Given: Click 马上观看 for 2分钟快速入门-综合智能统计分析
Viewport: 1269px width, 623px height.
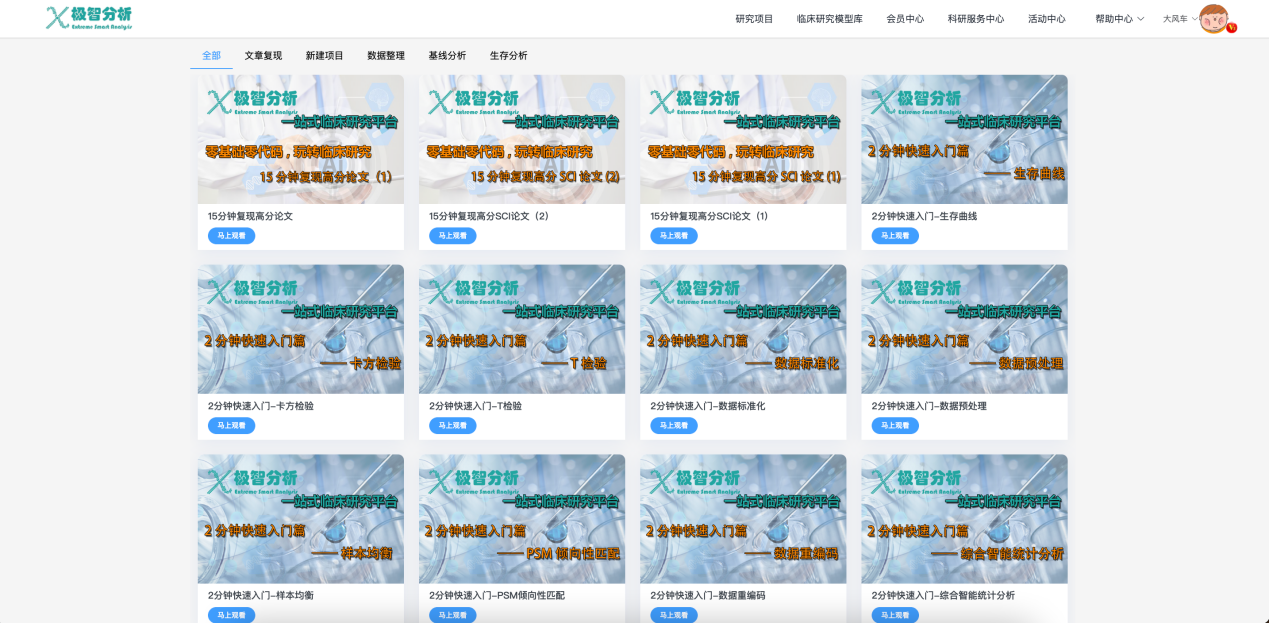Looking at the screenshot, I should pyautogui.click(x=895, y=615).
